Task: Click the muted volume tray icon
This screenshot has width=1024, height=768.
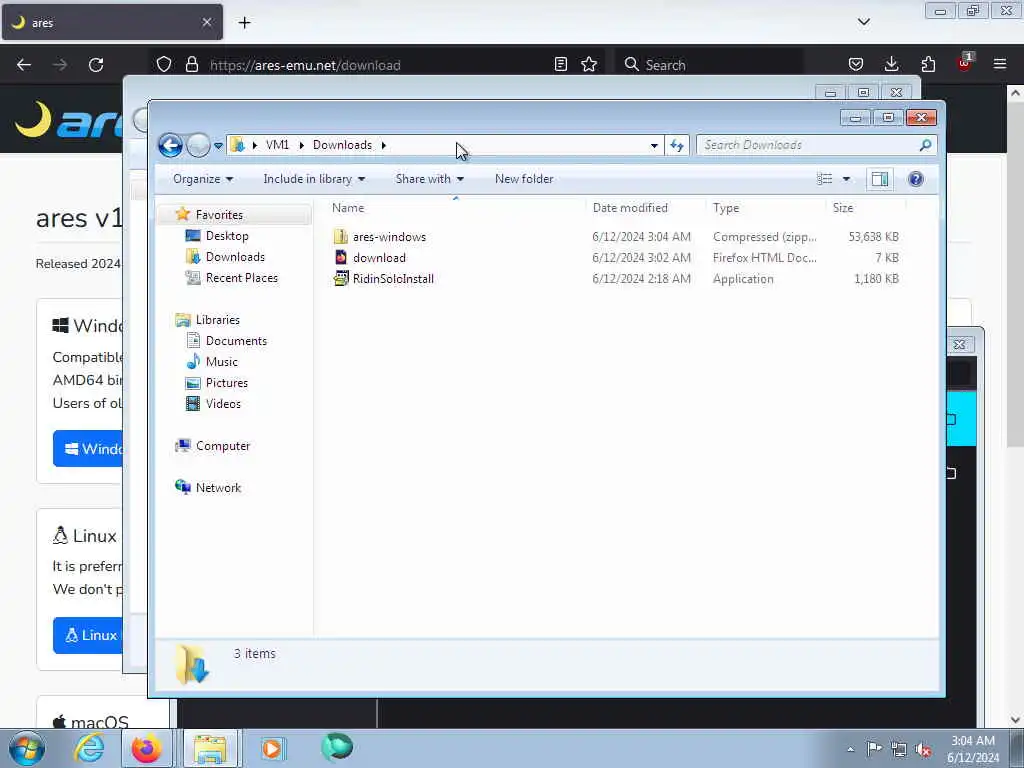Action: (923, 750)
